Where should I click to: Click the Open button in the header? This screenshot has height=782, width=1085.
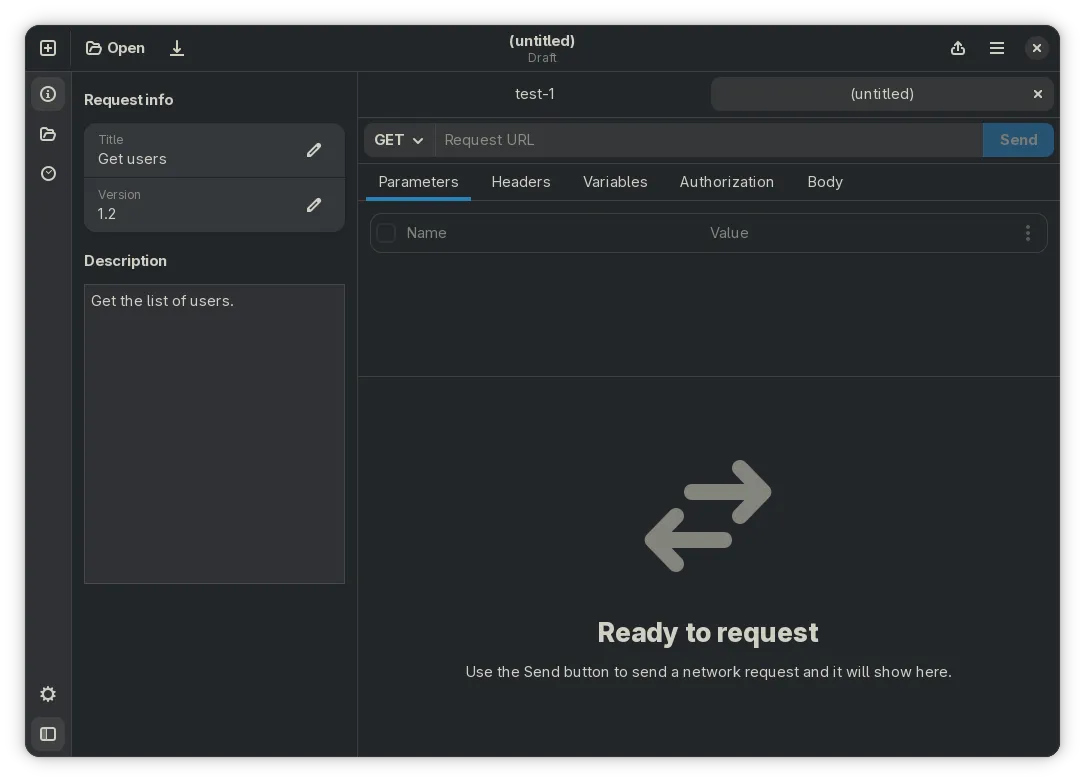(114, 47)
